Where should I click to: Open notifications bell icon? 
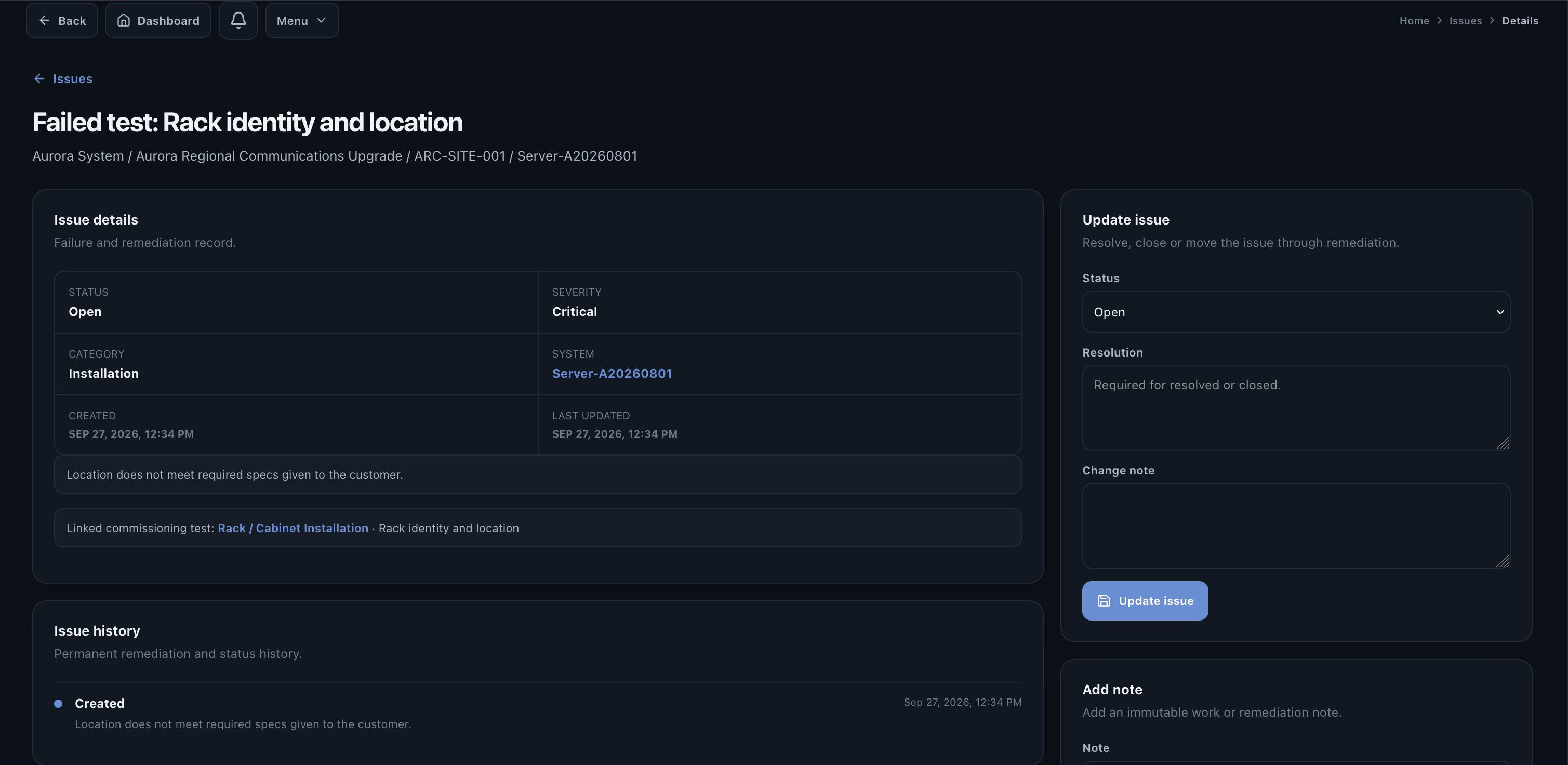238,20
